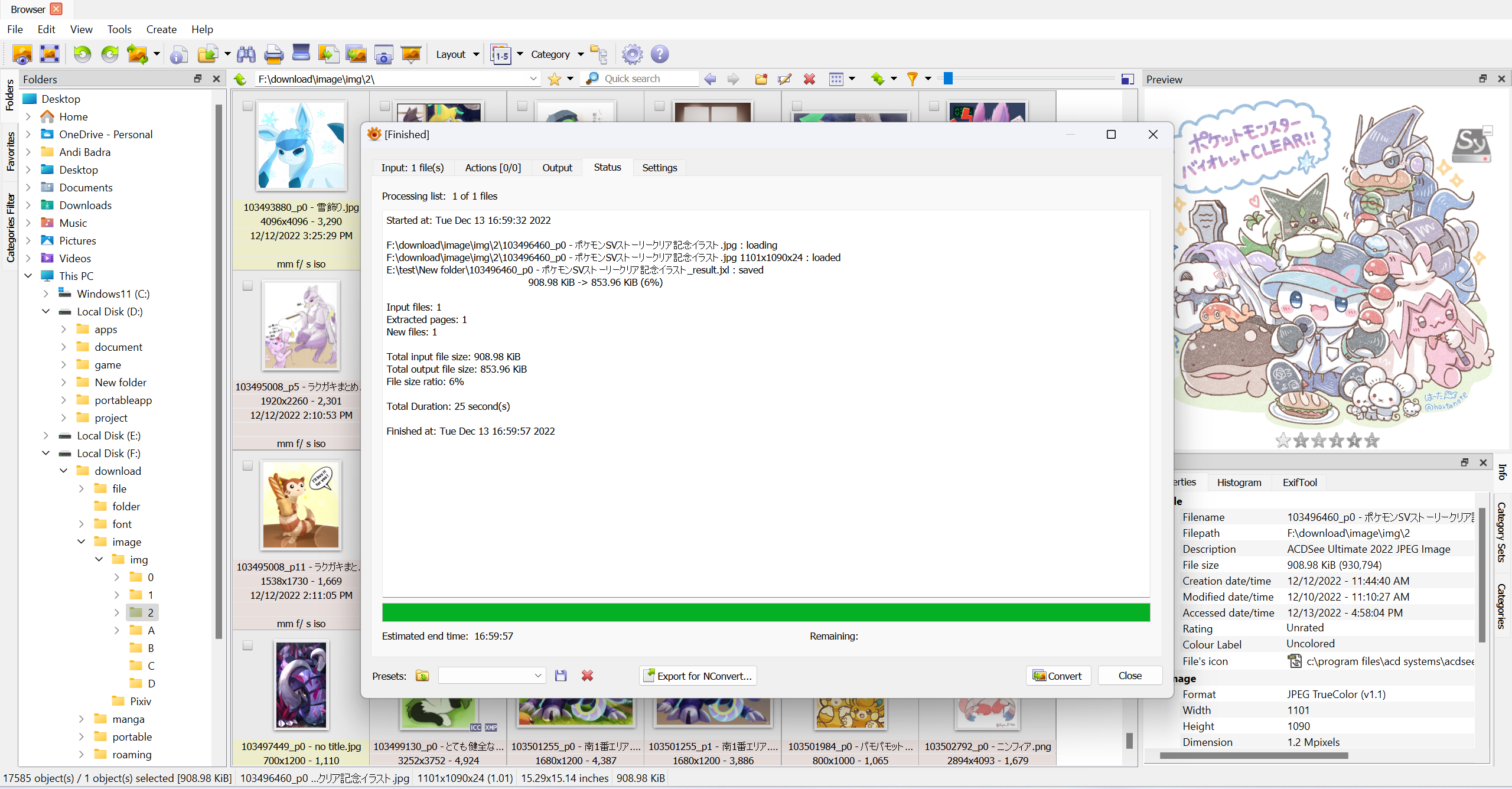This screenshot has width=1512, height=789.
Task: Click the thumbnail size slider handle
Action: pos(948,79)
